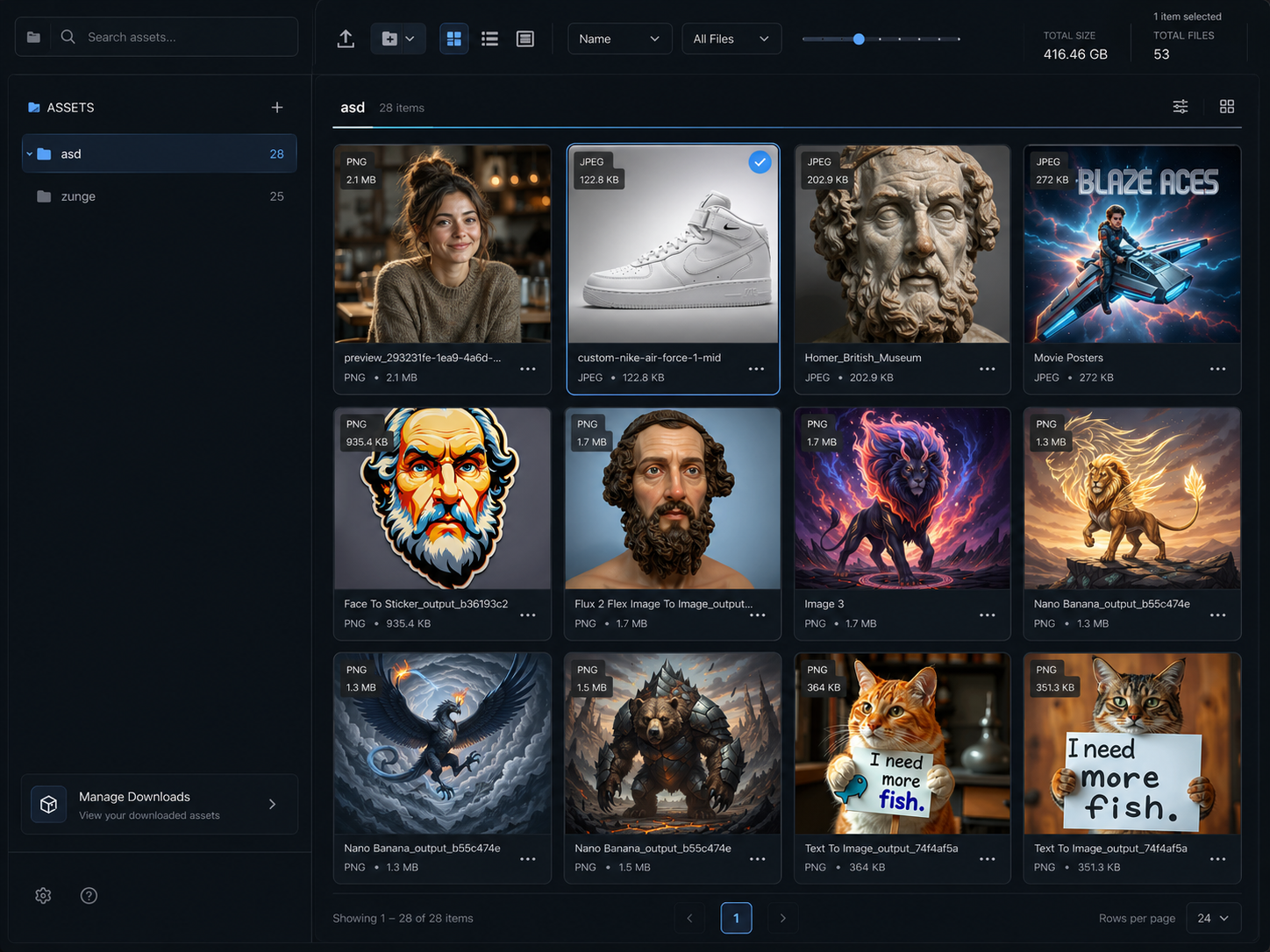Click Showing 1 – 28 of 28 items text
This screenshot has height=952, width=1270.
(x=403, y=918)
